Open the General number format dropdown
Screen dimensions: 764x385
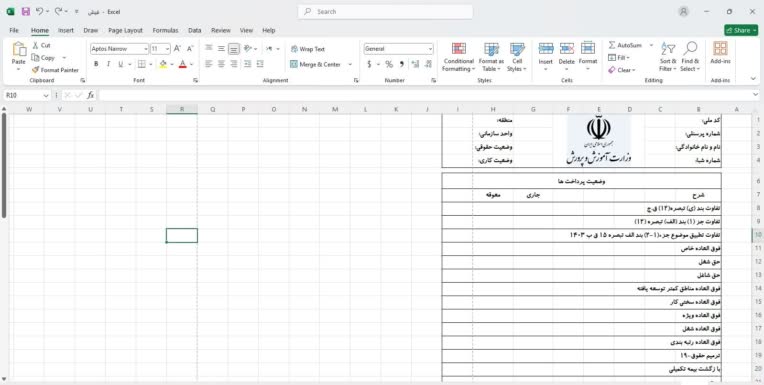point(430,49)
